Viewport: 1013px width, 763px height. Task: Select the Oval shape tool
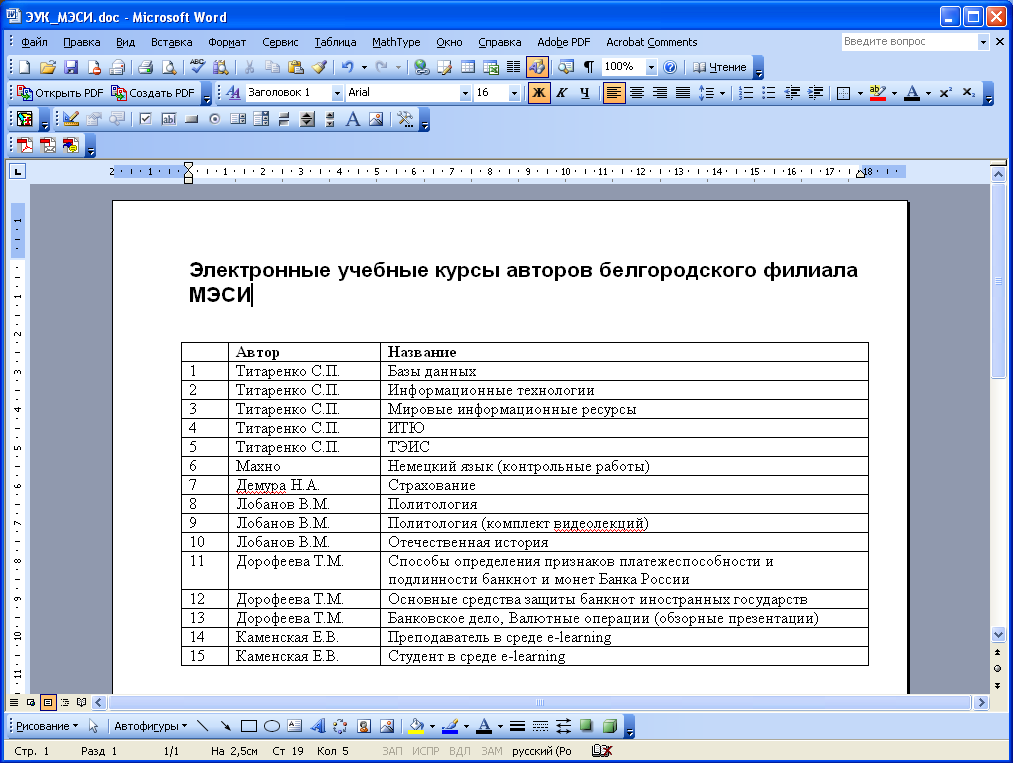pyautogui.click(x=271, y=726)
